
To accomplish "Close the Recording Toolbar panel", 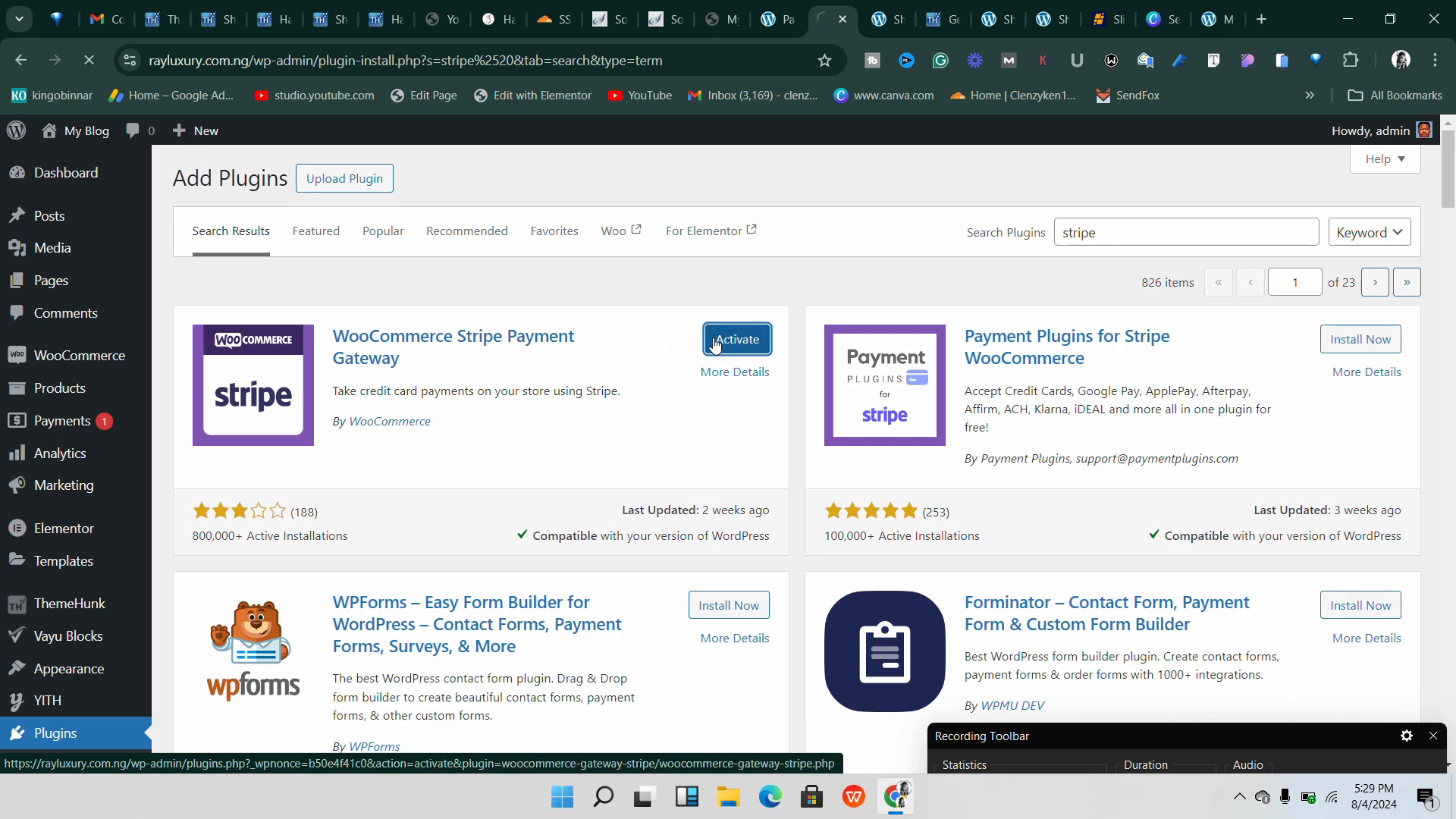I will pyautogui.click(x=1433, y=736).
